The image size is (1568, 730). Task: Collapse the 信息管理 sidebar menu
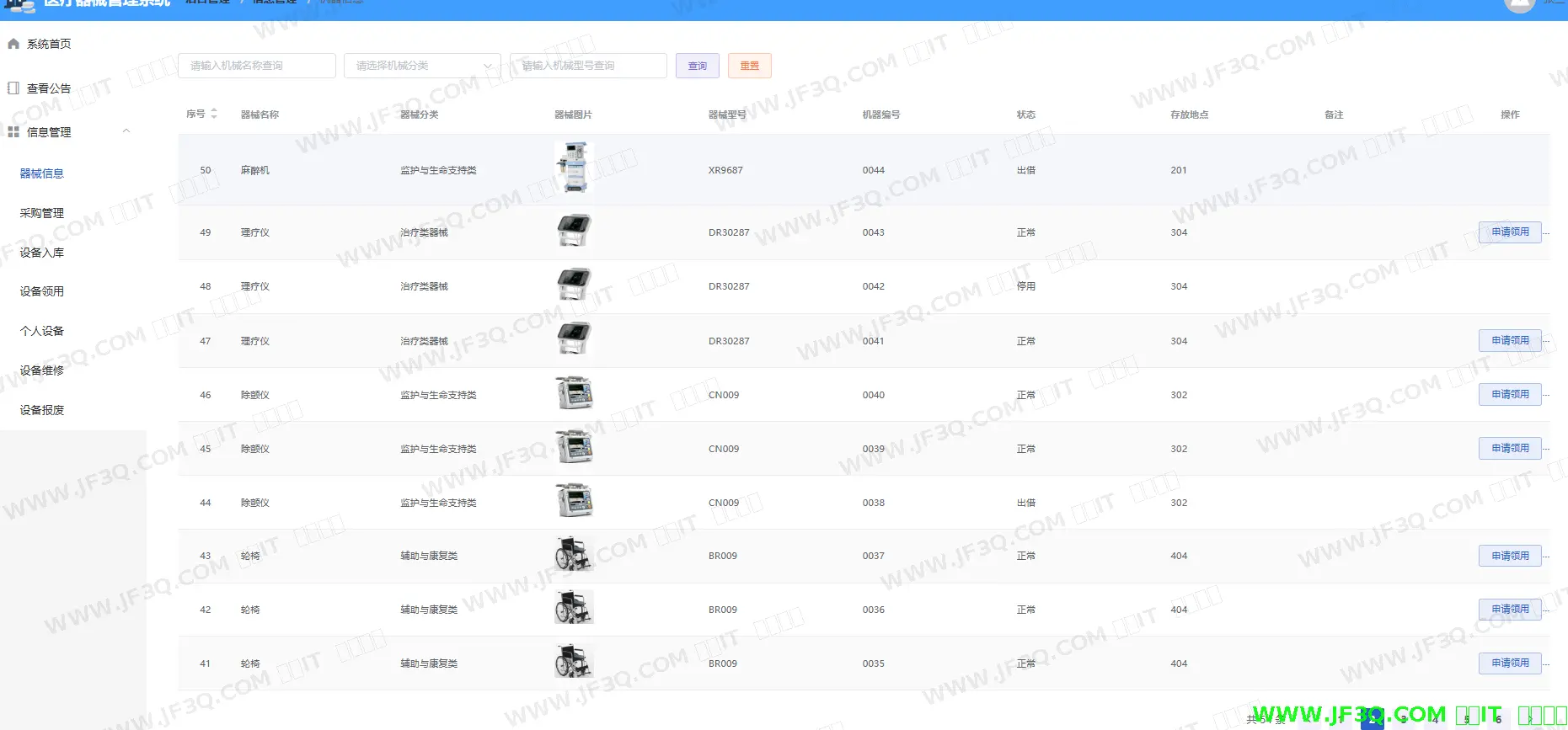coord(126,131)
